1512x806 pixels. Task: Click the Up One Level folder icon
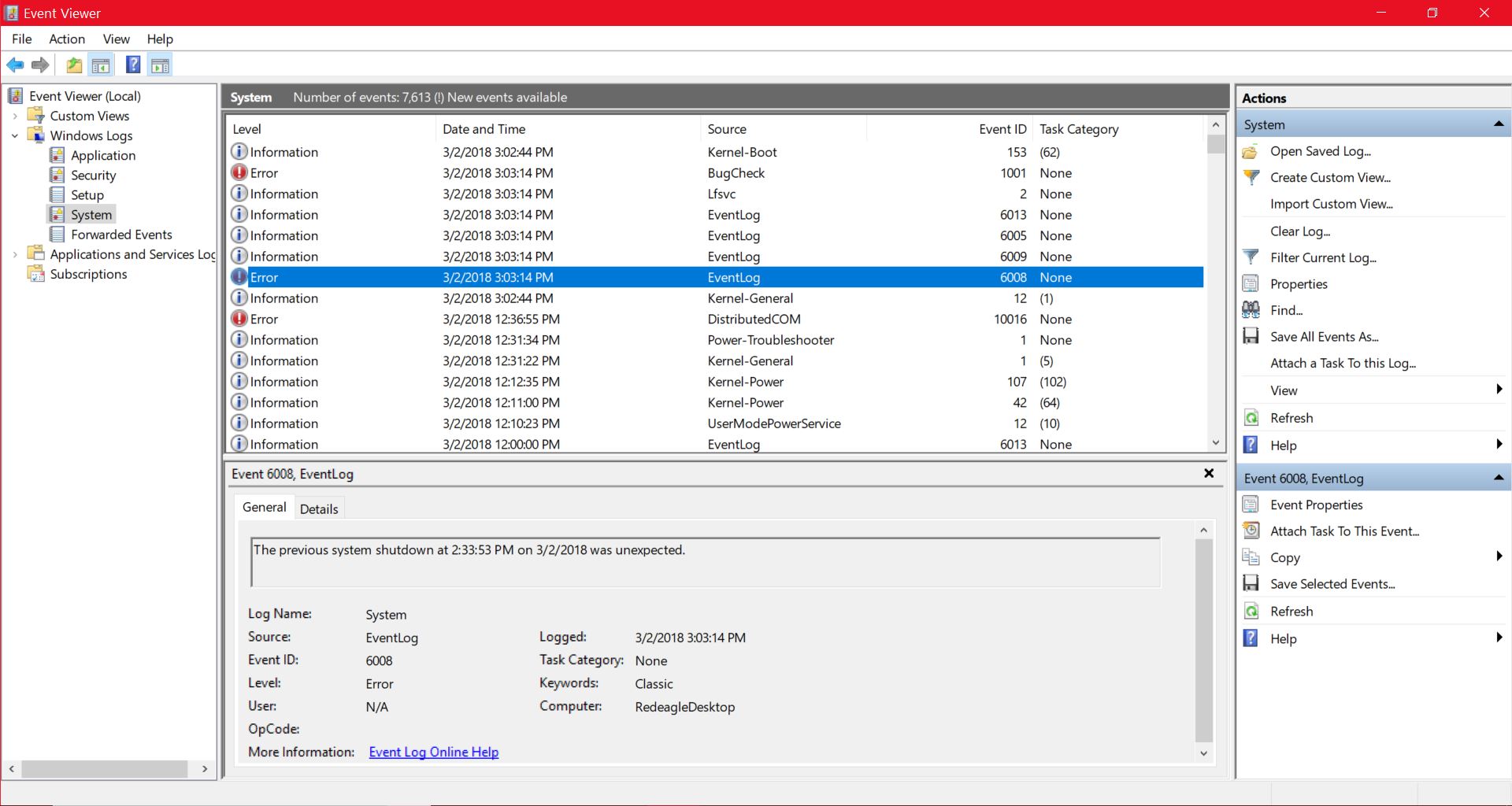[74, 65]
